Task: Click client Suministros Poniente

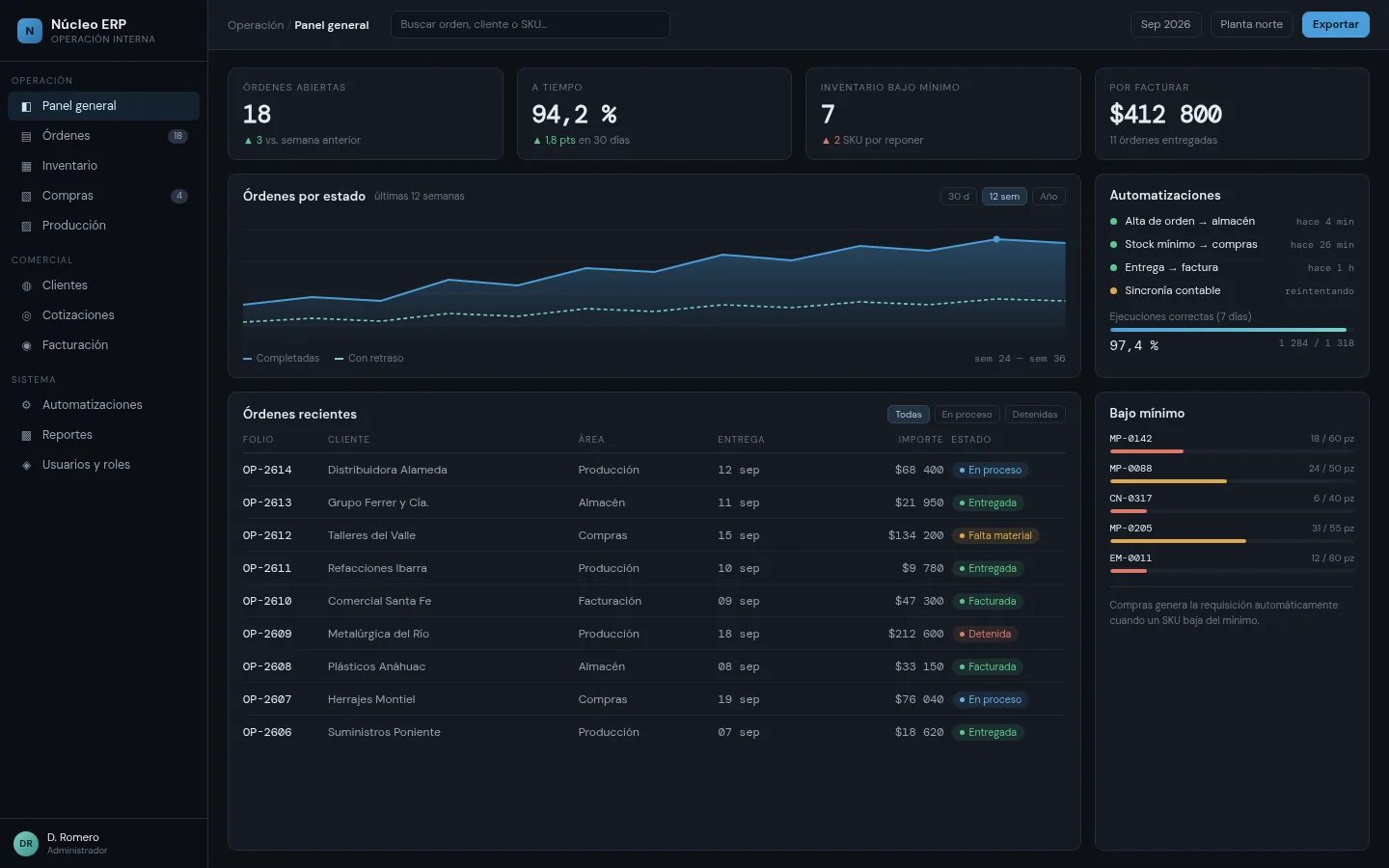Action: 384,732
